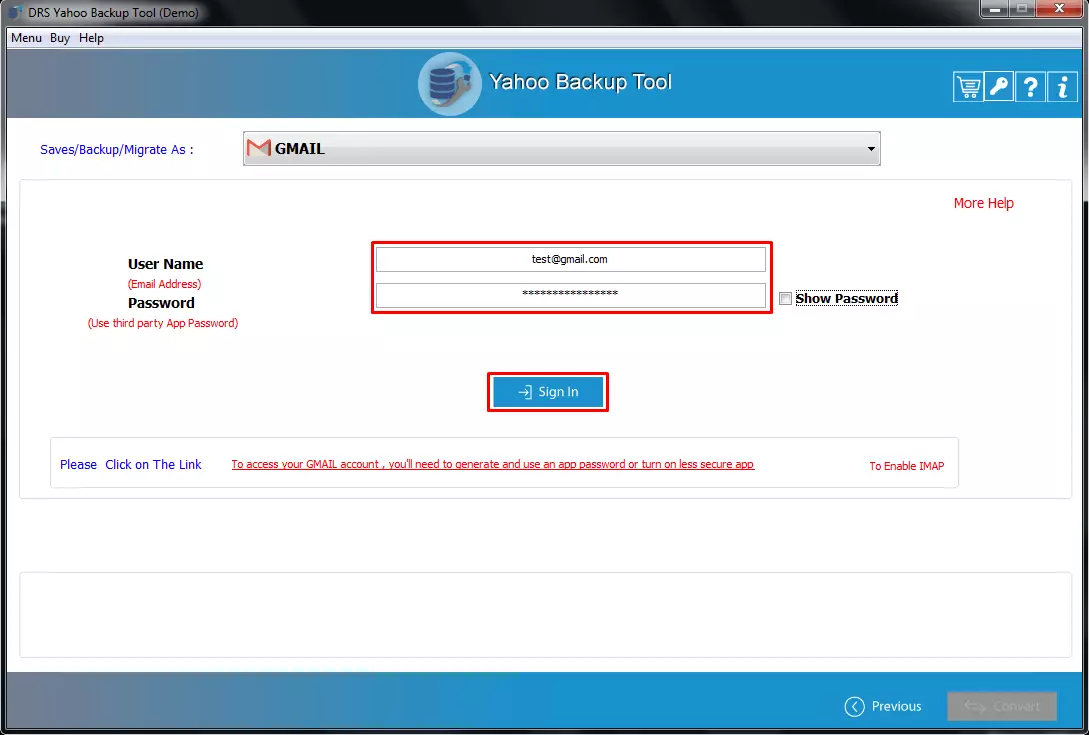Close the DRS Yahoo Backup Tool window
This screenshot has width=1089, height=735.
(x=1059, y=8)
